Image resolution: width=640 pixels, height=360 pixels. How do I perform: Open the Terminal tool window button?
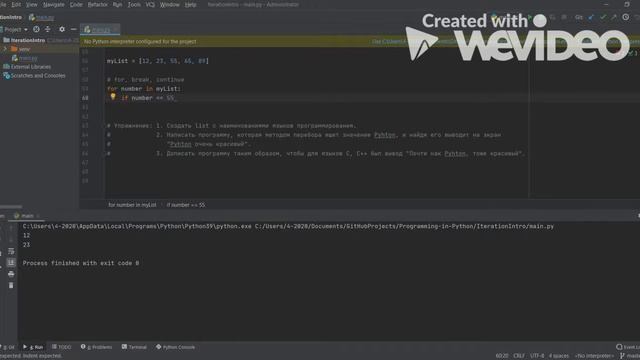134,347
